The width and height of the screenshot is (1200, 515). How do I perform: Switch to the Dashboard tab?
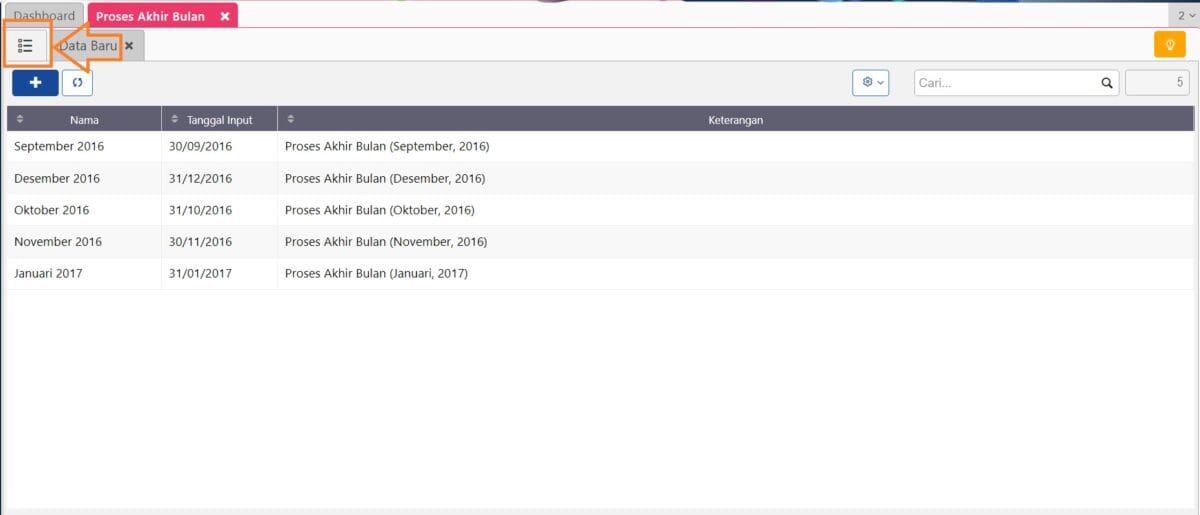44,16
